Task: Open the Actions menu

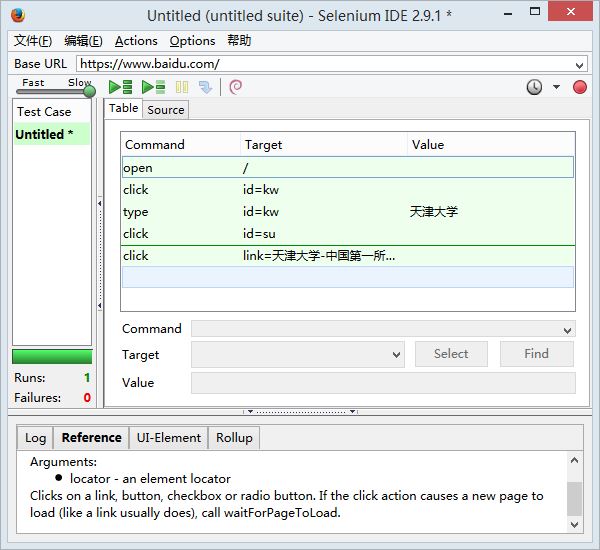Action: click(136, 41)
